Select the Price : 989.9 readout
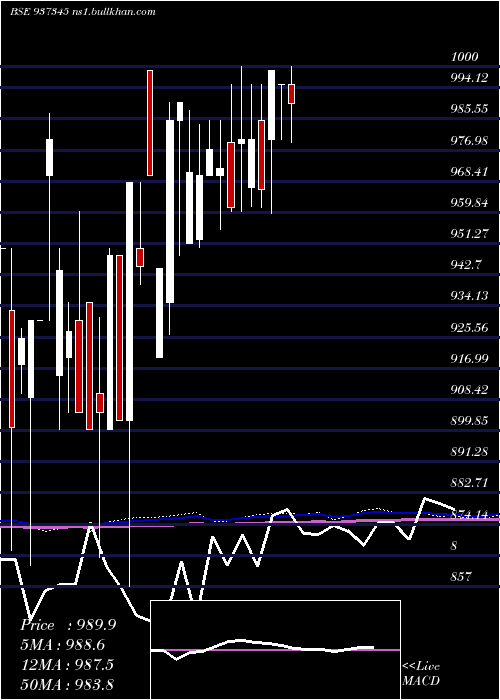Screen dimensions: 500x700 point(68,625)
